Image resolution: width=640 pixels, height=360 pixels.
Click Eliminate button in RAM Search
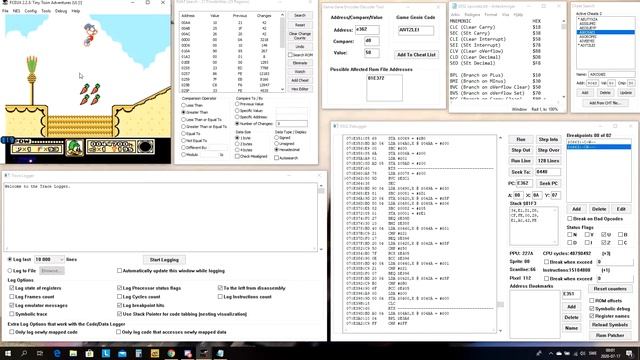point(300,63)
